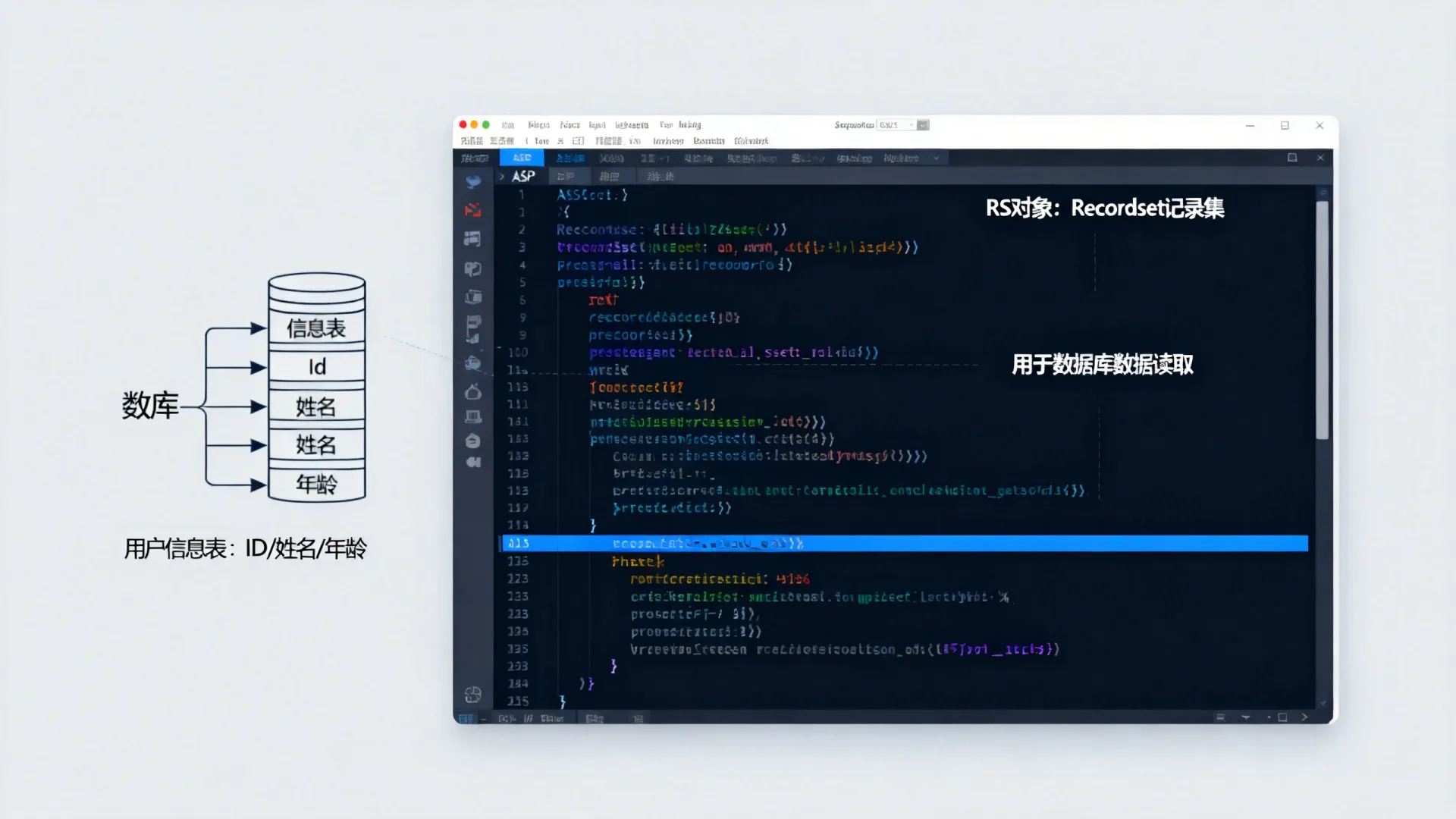Click the yellow traffic-light button
1456x819 pixels.
tap(475, 125)
